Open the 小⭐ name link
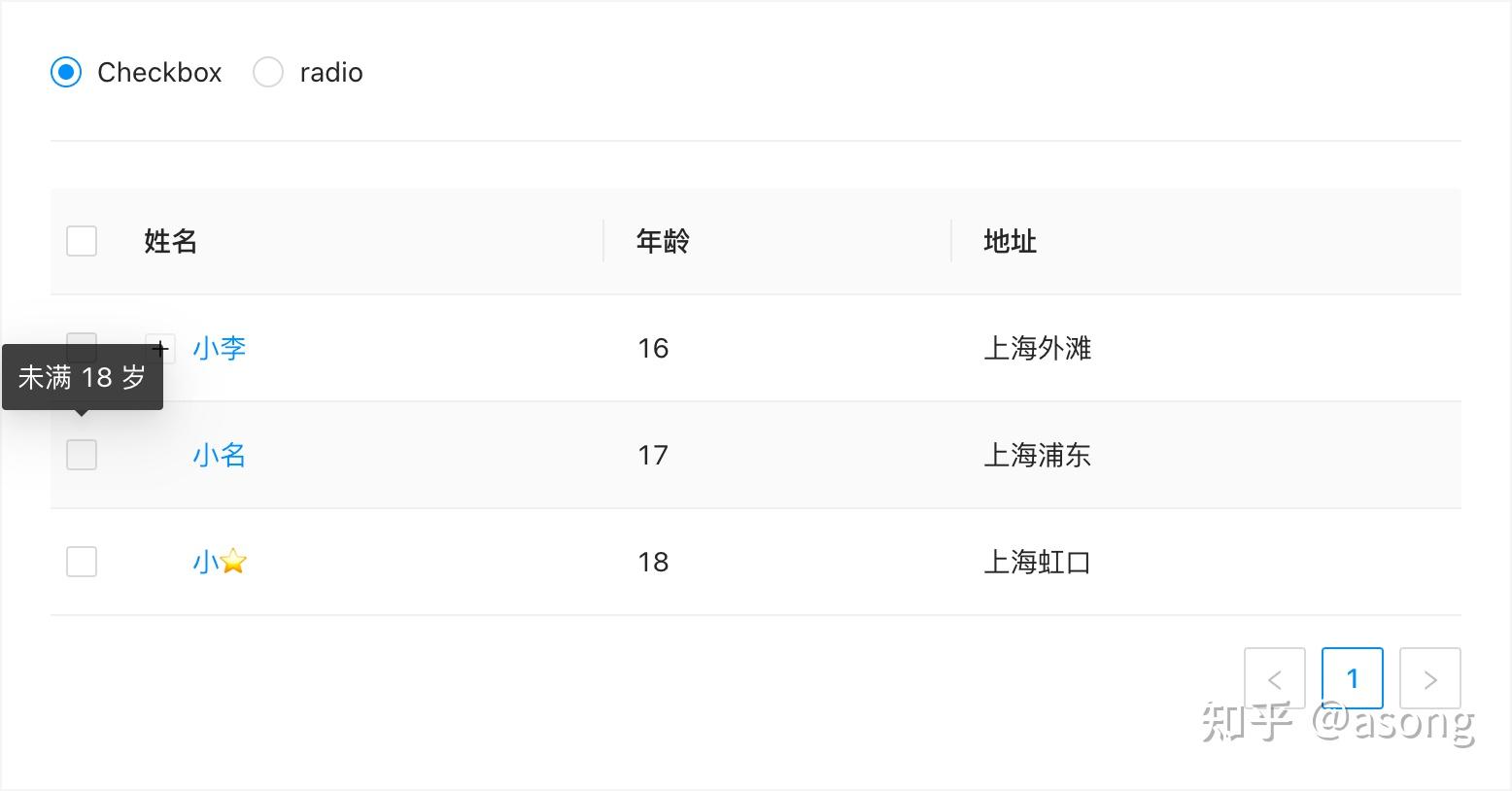Screen dimensions: 1512x791 coord(220,562)
